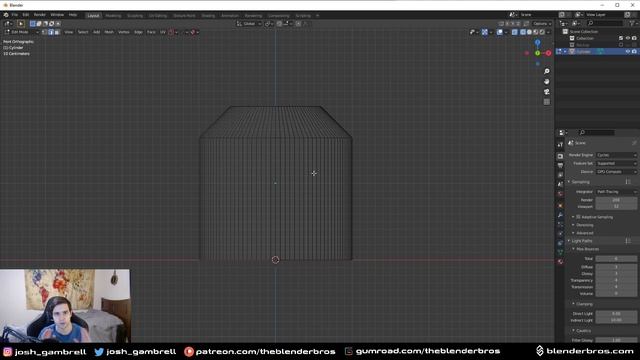The image size is (640, 360).
Task: Open the File menu
Action: (15, 15)
